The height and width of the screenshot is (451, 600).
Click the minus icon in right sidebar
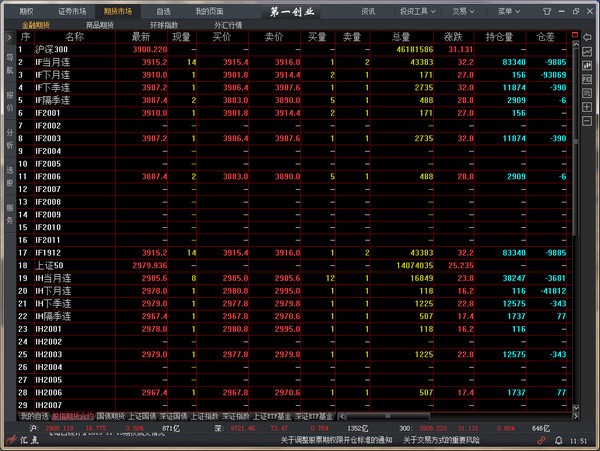[587, 121]
